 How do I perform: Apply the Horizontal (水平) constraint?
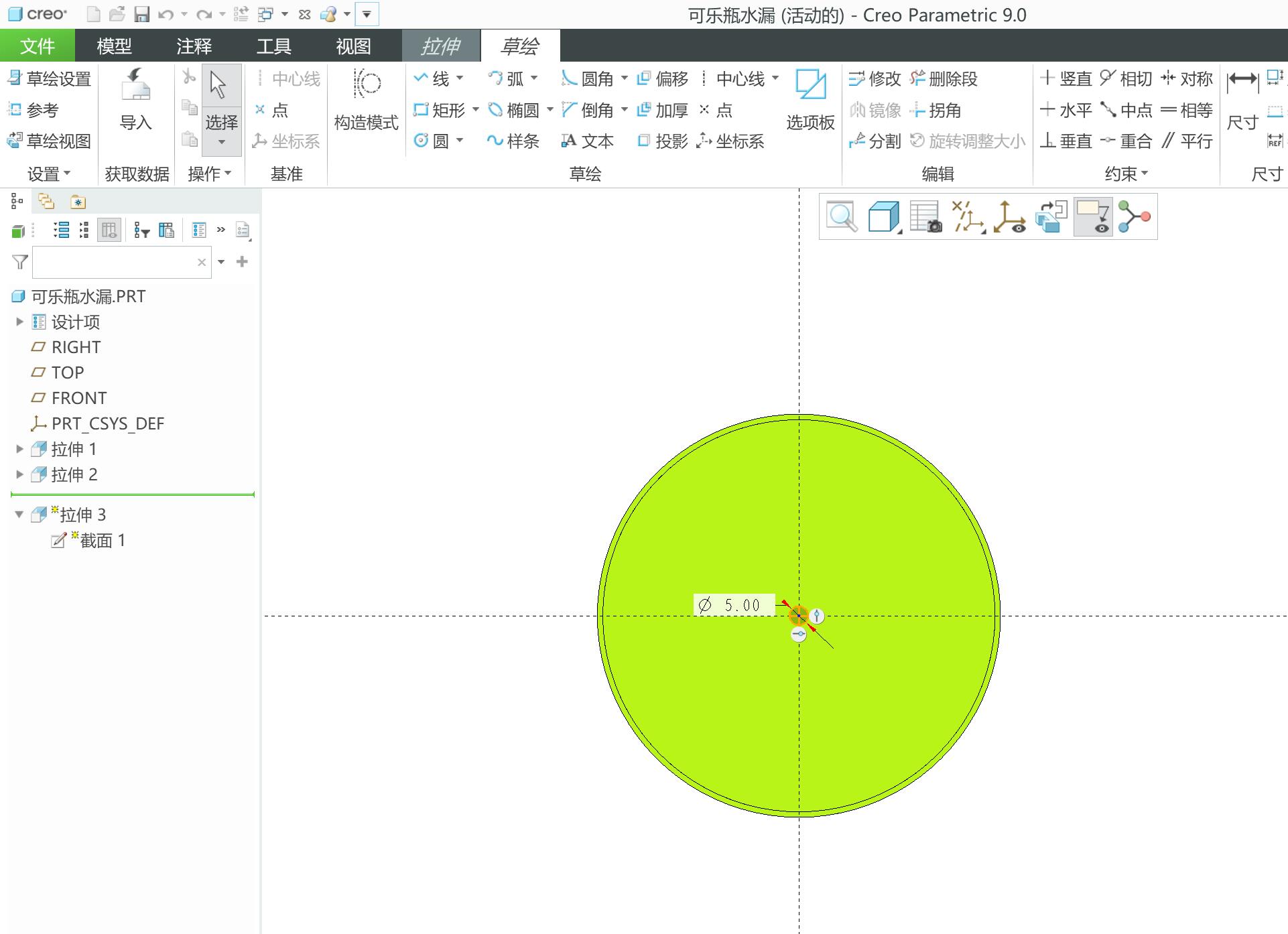(x=1066, y=110)
